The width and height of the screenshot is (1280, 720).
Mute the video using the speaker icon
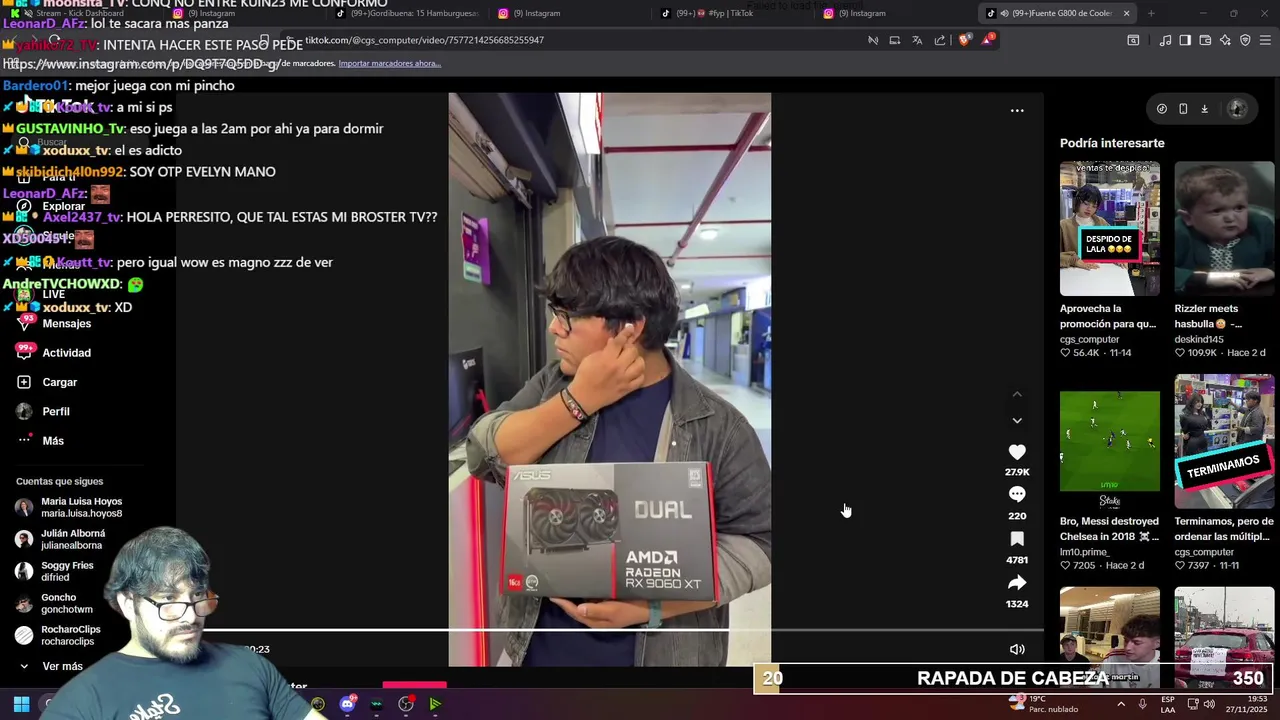(x=1017, y=649)
